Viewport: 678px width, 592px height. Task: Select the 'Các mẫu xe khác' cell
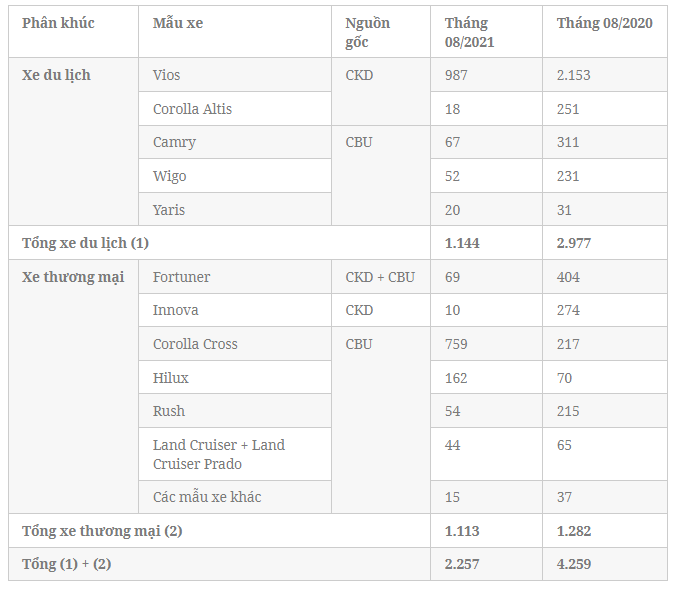[207, 497]
